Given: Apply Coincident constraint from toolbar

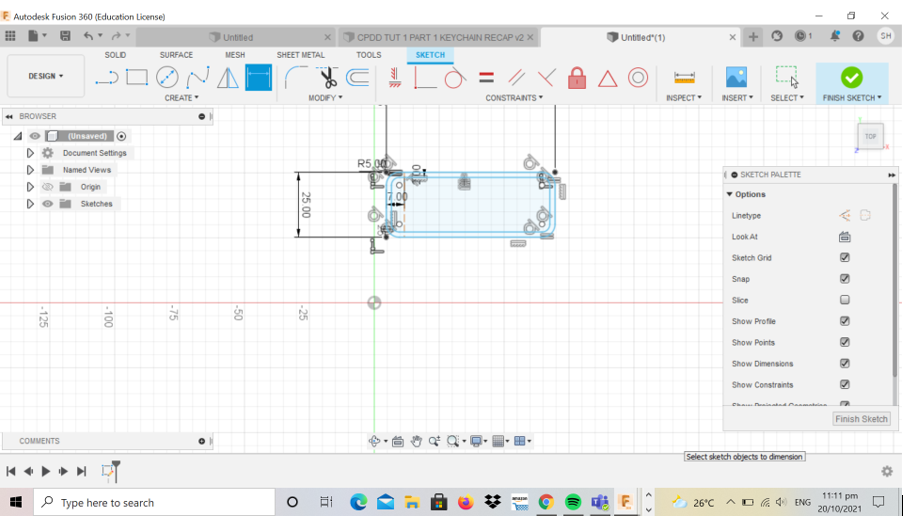Looking at the screenshot, I should (424, 77).
